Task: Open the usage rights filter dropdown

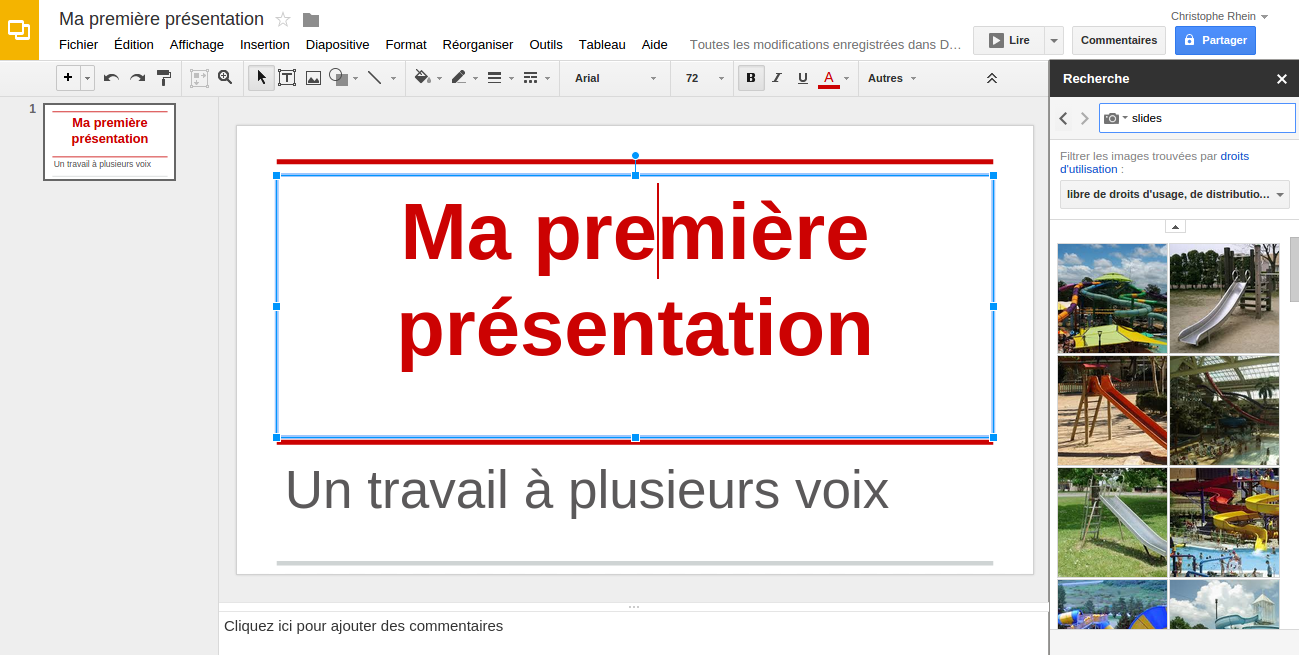Action: coord(1173,194)
